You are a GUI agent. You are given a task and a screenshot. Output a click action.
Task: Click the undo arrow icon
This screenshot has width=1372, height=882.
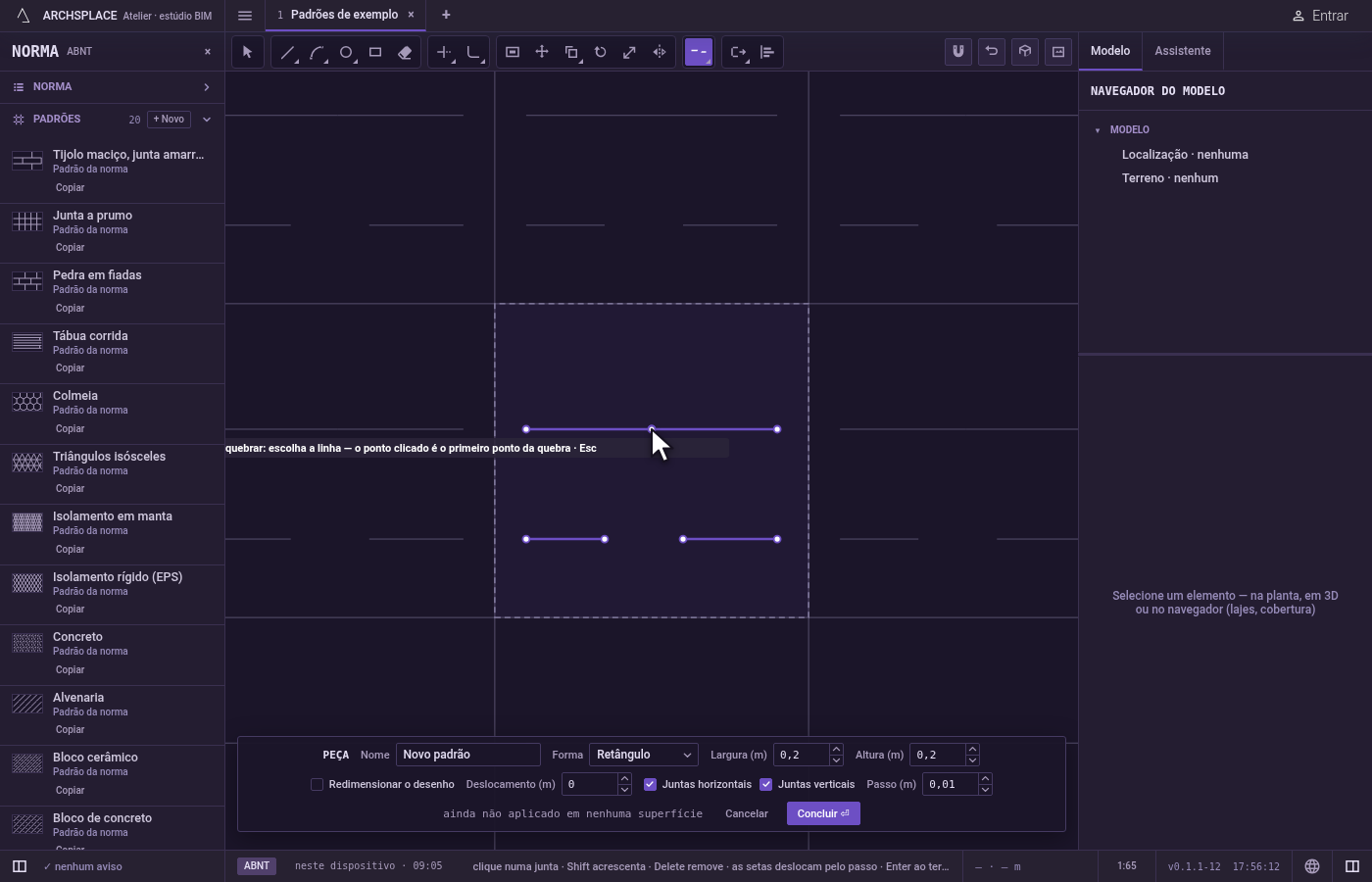click(992, 52)
